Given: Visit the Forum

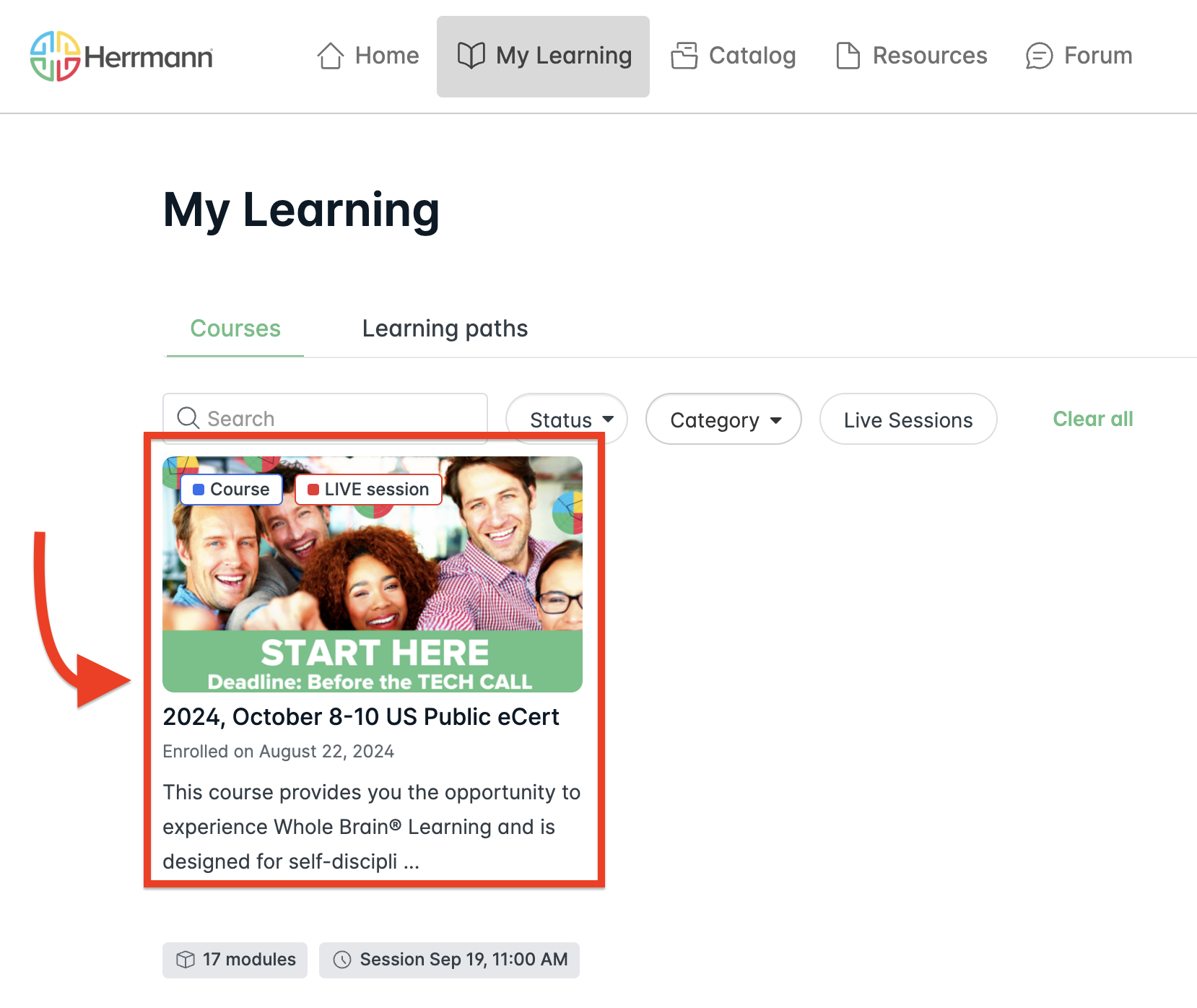Looking at the screenshot, I should pyautogui.click(x=1079, y=56).
